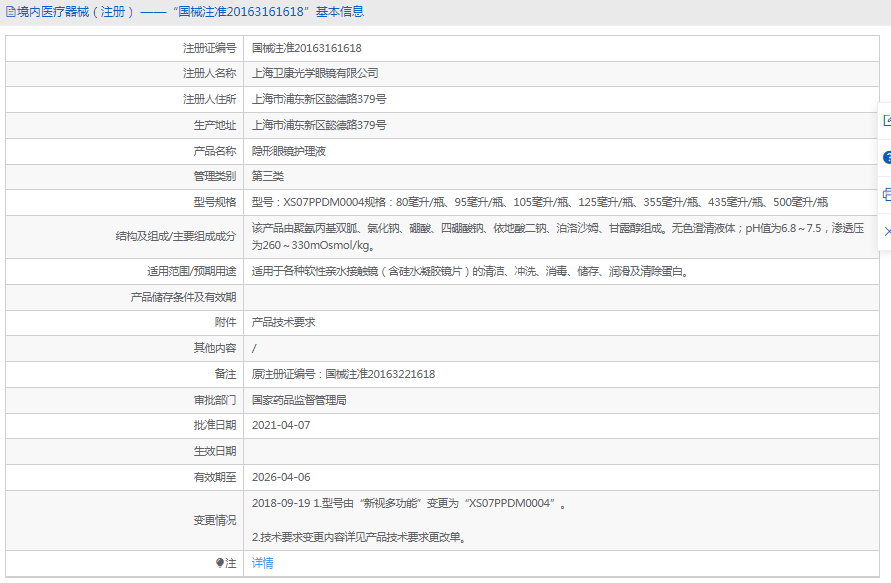Click the 附件 label
The image size is (891, 583).
(225, 322)
